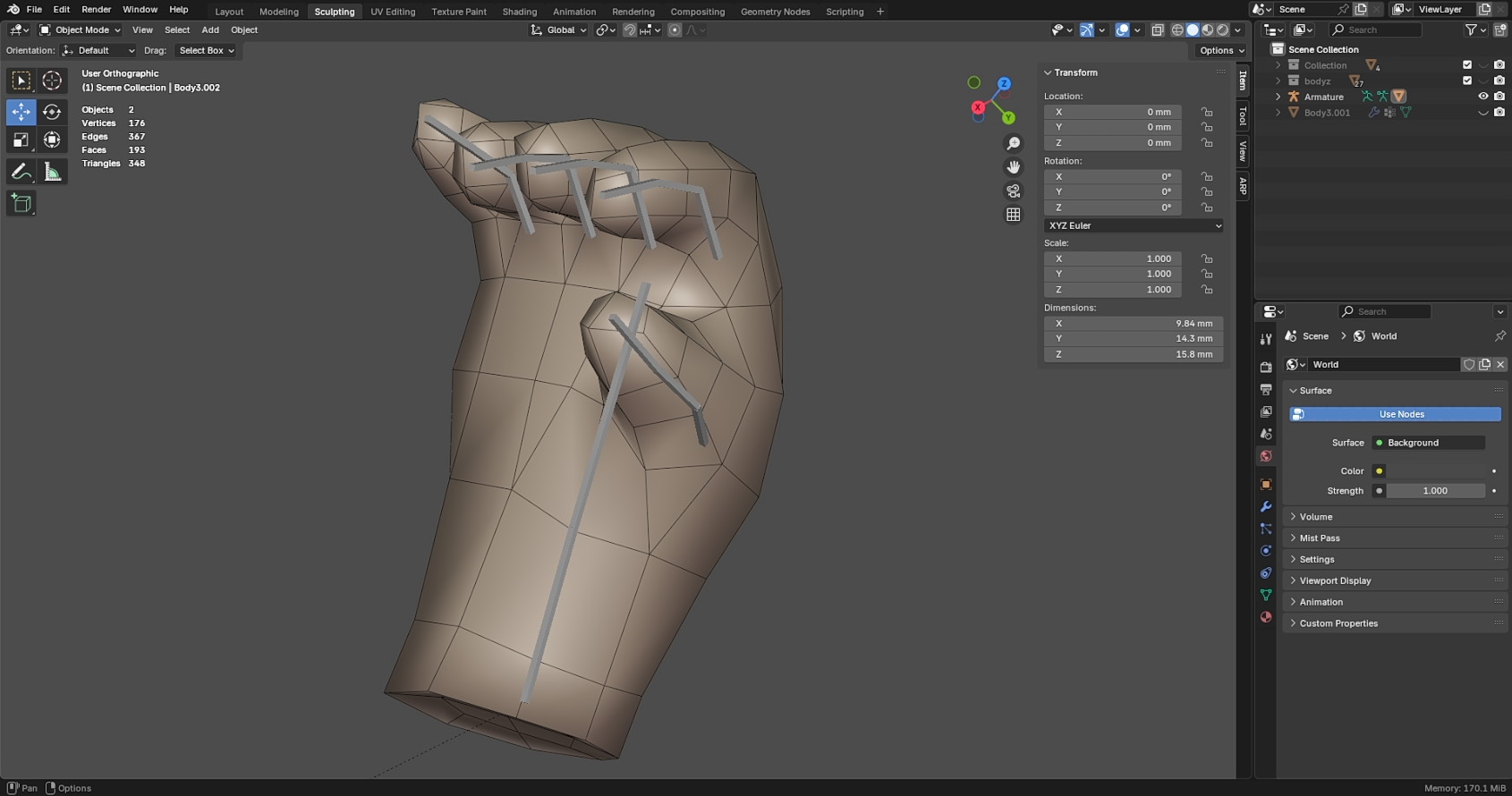Disable Body3.001 render camera icon
Viewport: 1512px width, 796px height.
[x=1499, y=113]
